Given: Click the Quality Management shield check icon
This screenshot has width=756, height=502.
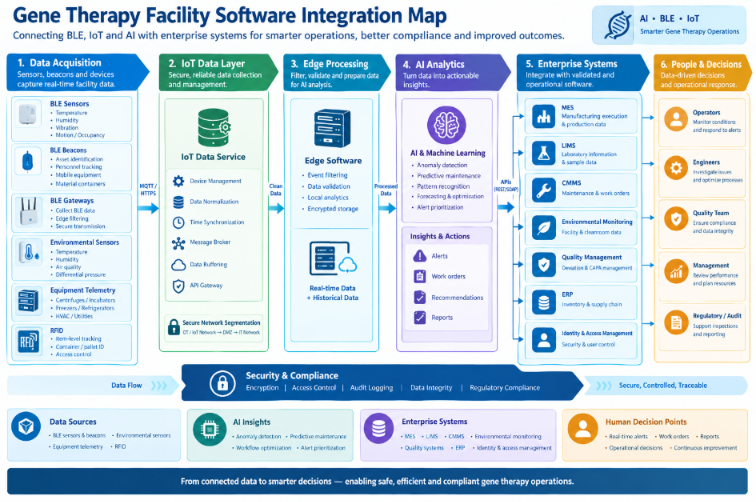Looking at the screenshot, I should click(x=544, y=265).
